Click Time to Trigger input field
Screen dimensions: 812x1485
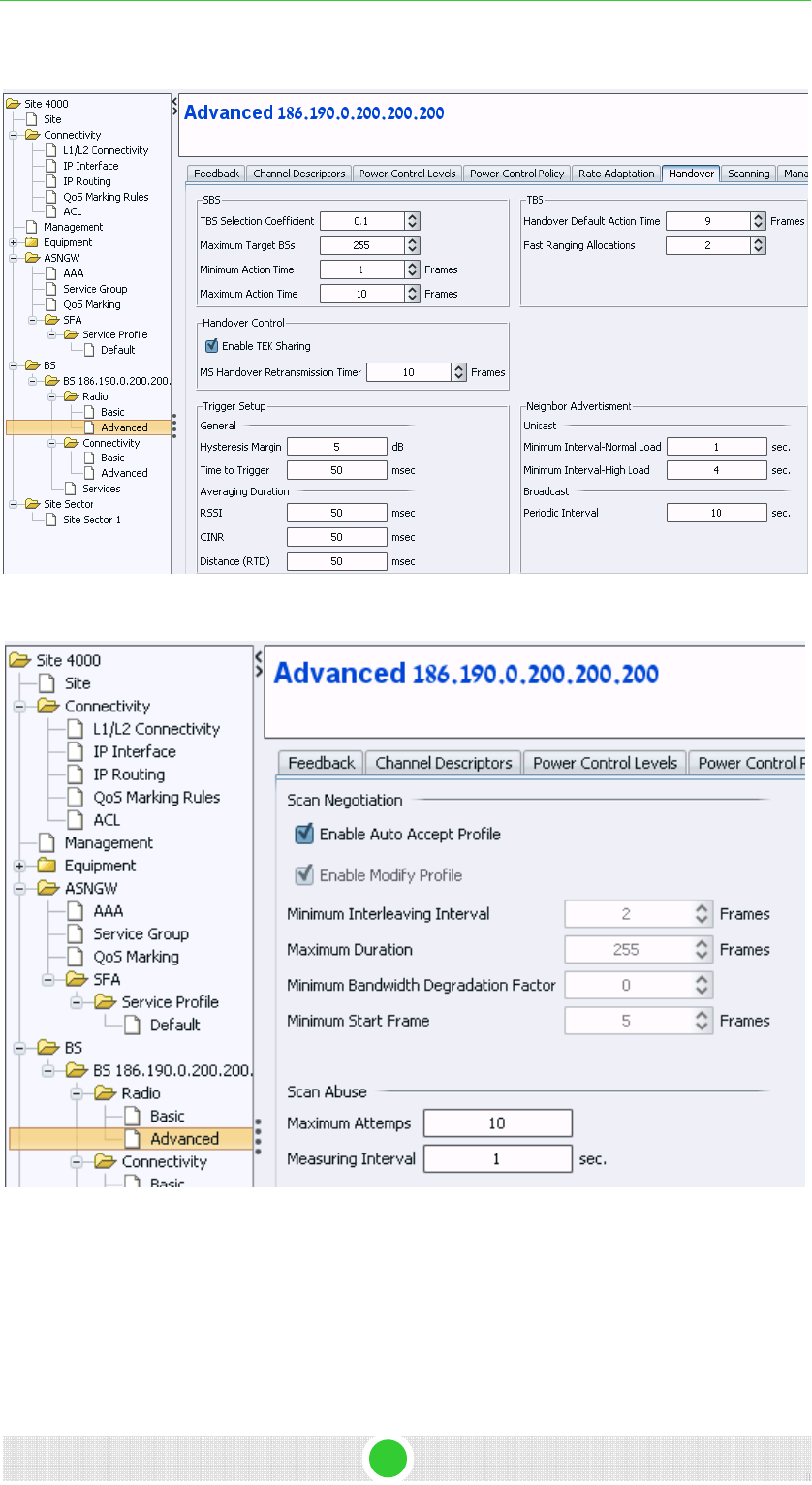[x=337, y=470]
